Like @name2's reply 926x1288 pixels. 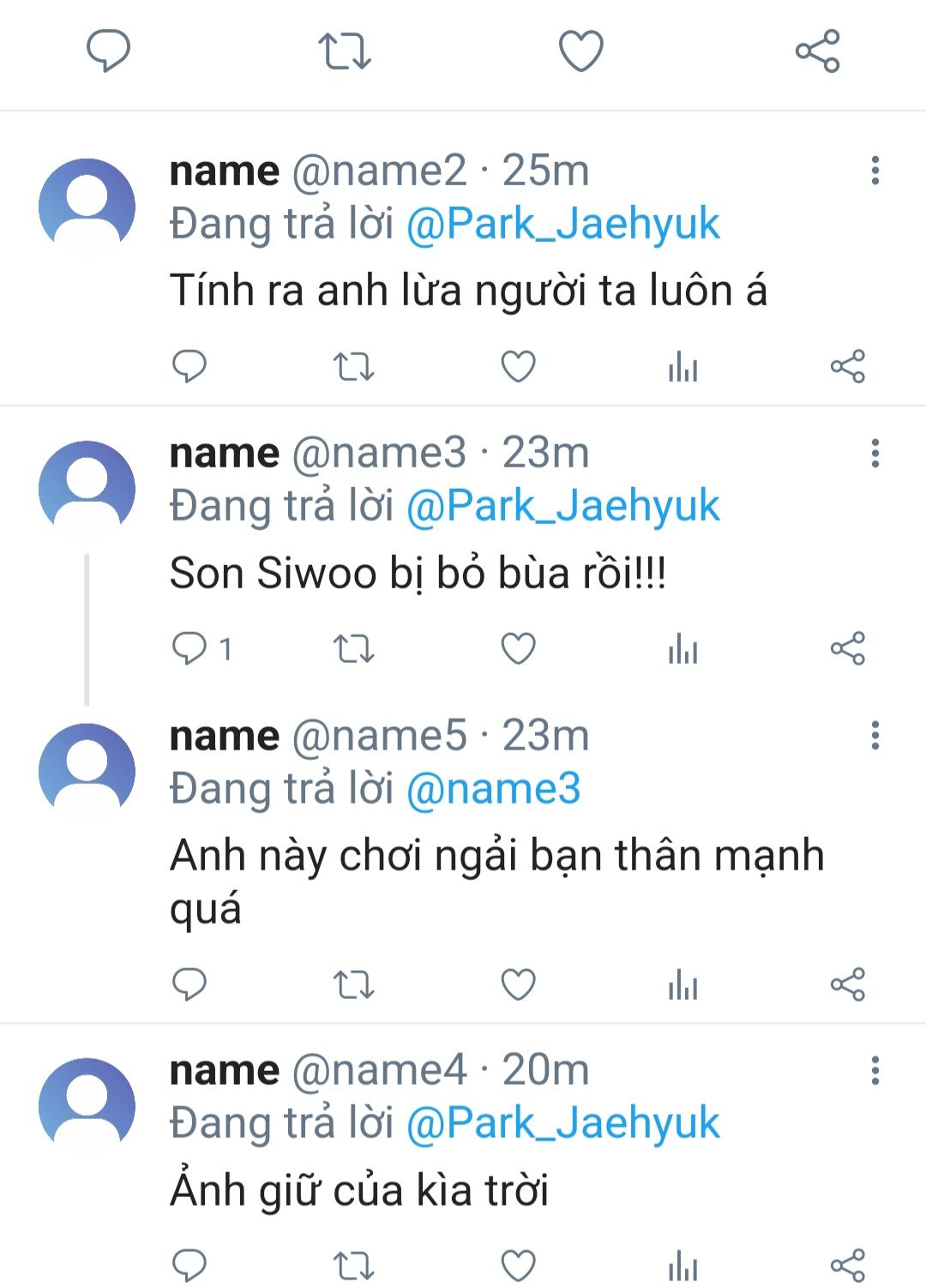pyautogui.click(x=518, y=367)
